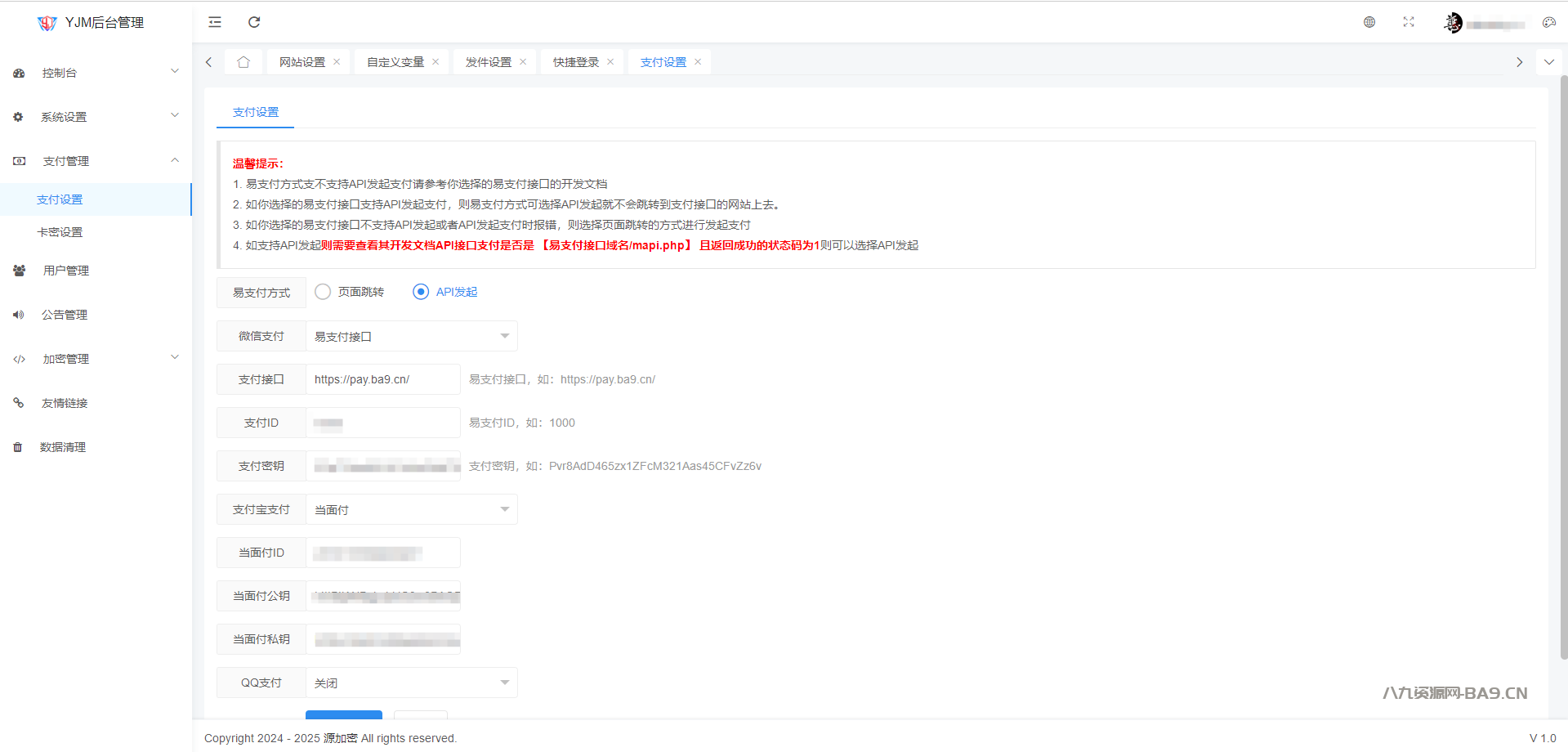Close the 网站设置 tab
This screenshot has width=1568, height=752.
(x=337, y=62)
